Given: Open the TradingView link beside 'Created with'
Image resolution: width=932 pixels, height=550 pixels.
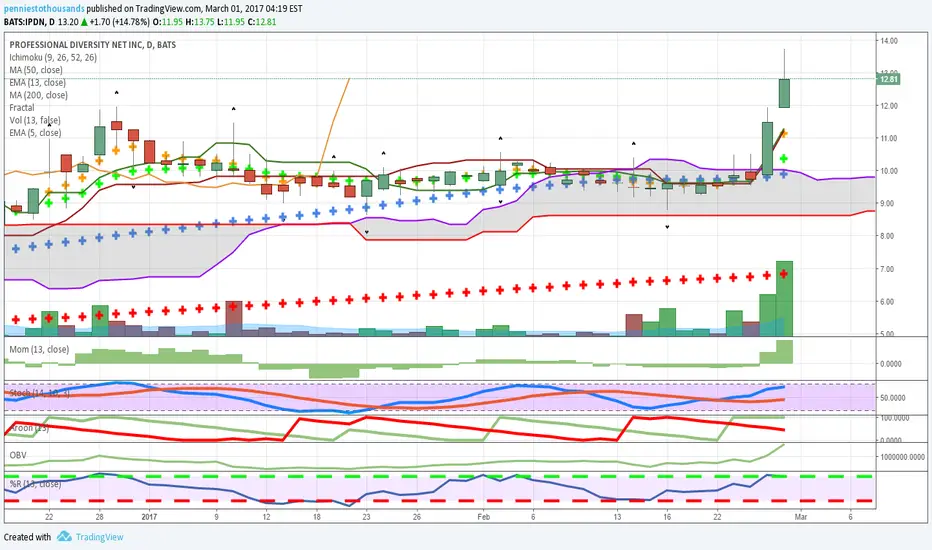Looking at the screenshot, I should click(x=99, y=537).
